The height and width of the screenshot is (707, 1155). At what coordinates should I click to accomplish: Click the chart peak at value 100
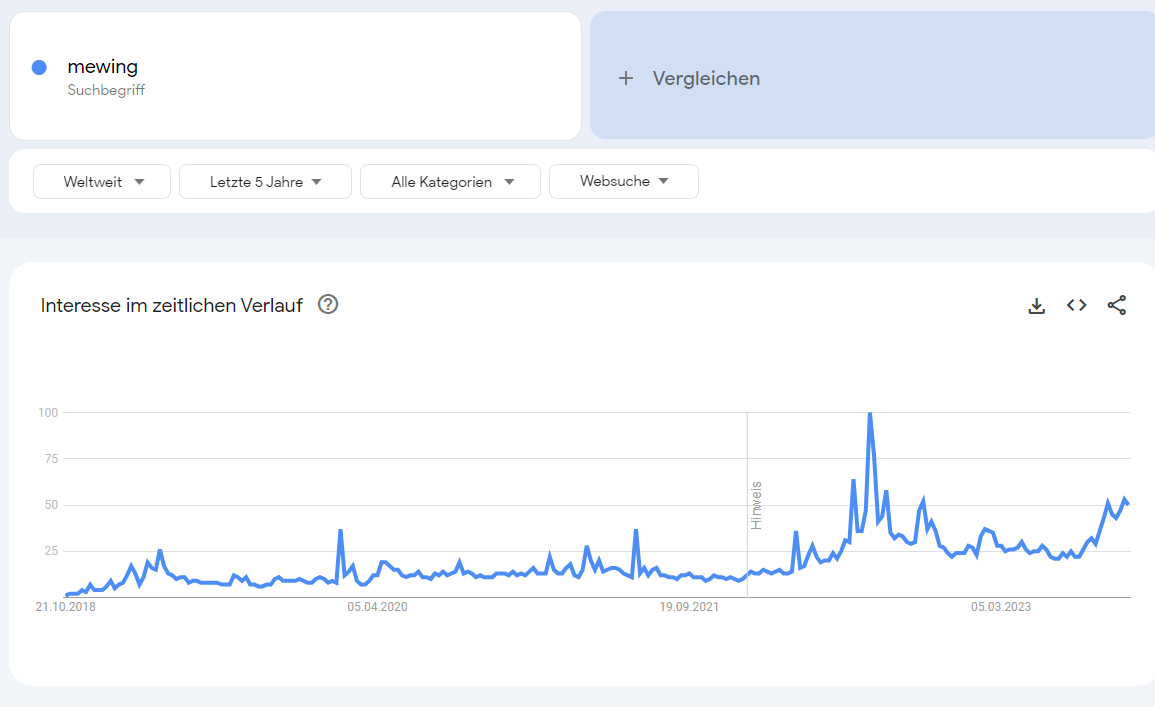[870, 414]
